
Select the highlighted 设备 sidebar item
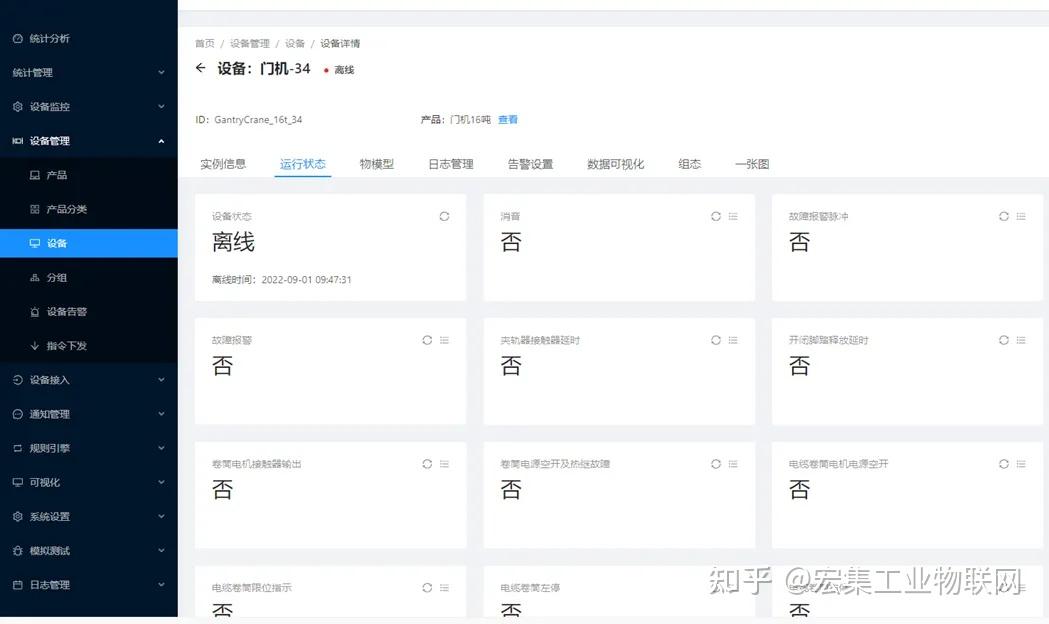[89, 243]
